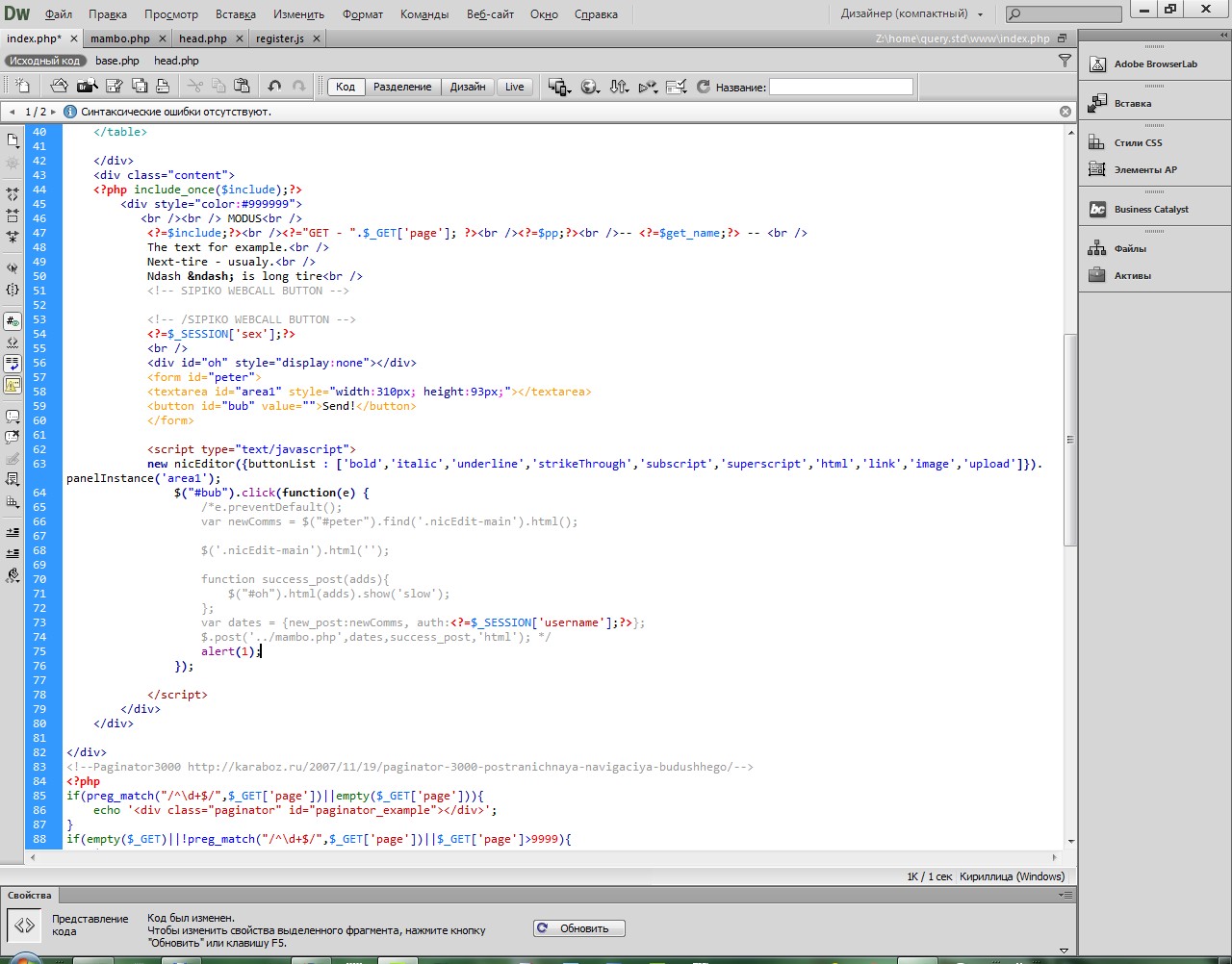Open the File management arrows dropdown
Screen dimensions: 1232x964
620,87
